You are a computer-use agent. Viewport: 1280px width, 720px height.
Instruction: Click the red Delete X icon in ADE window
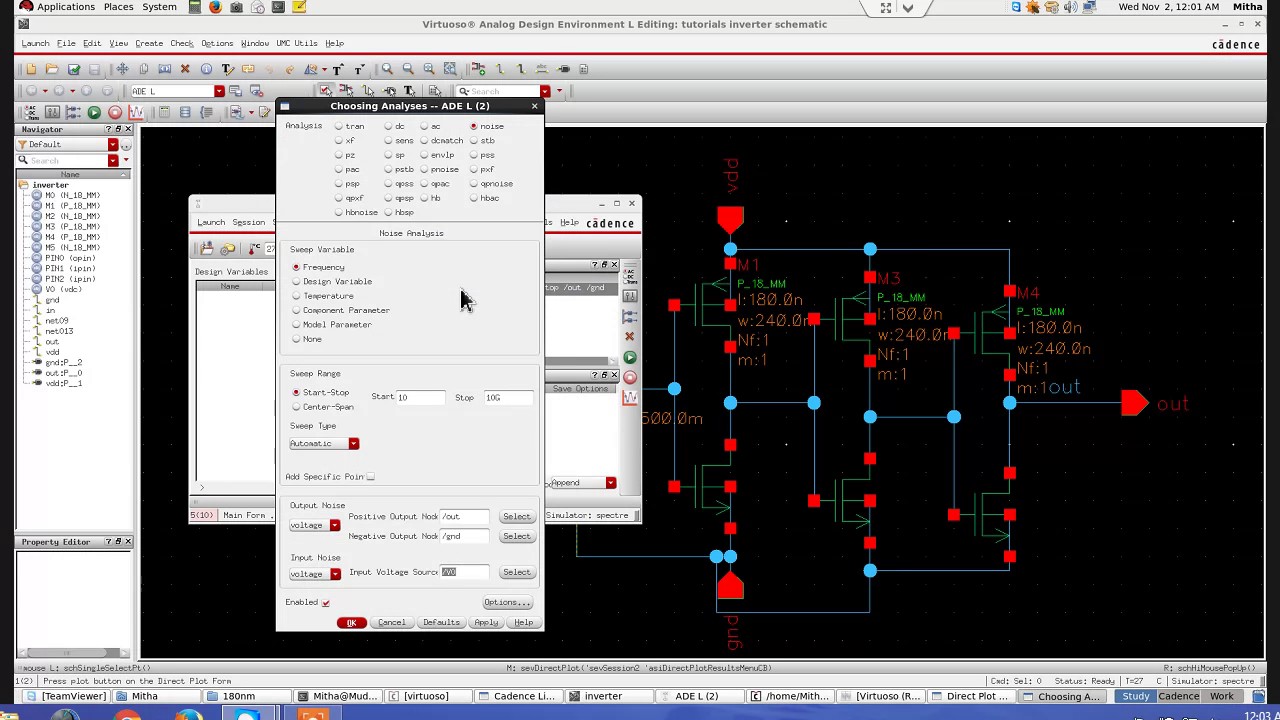pos(630,336)
